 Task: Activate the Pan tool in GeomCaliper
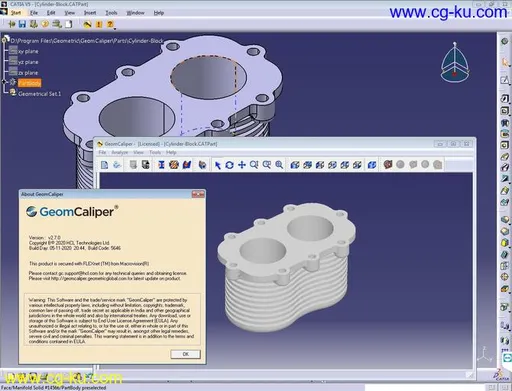242,165
